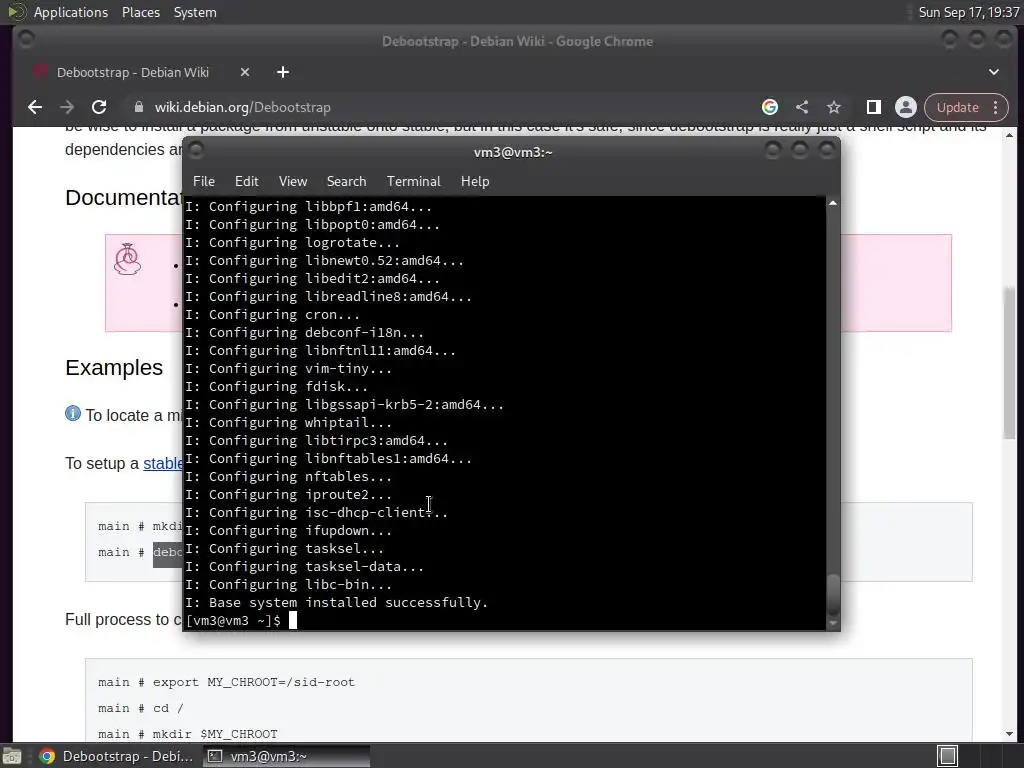Open a new Chrome tab
This screenshot has height=768, width=1024.
pos(283,72)
